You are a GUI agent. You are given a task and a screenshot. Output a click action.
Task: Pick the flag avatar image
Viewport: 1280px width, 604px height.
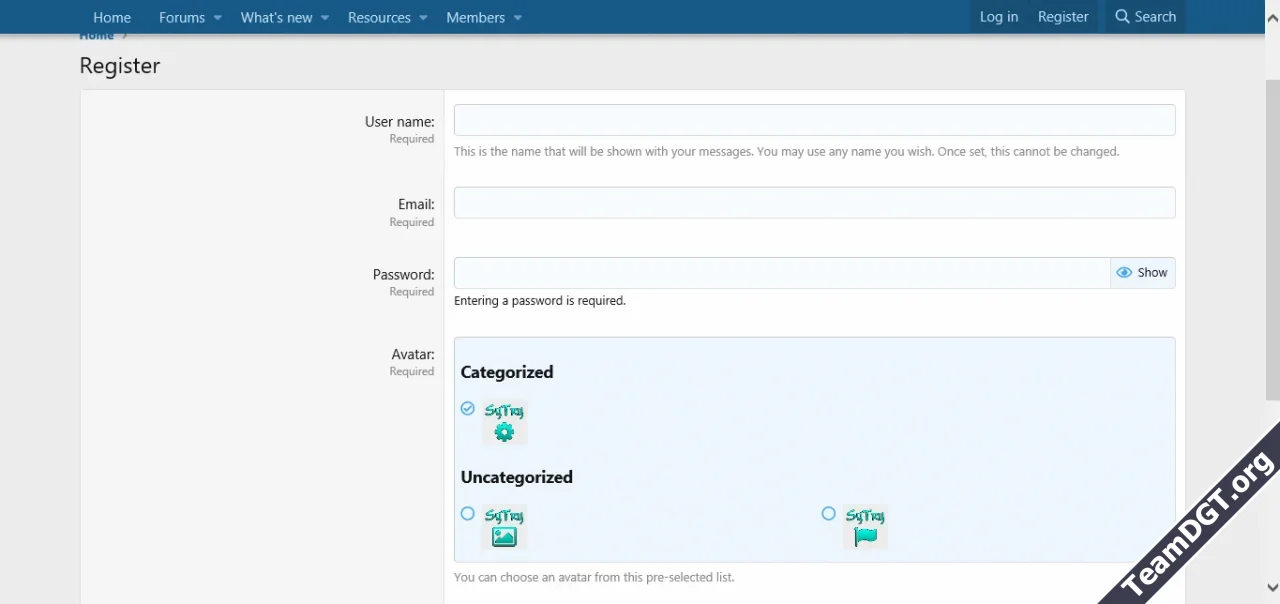(865, 527)
